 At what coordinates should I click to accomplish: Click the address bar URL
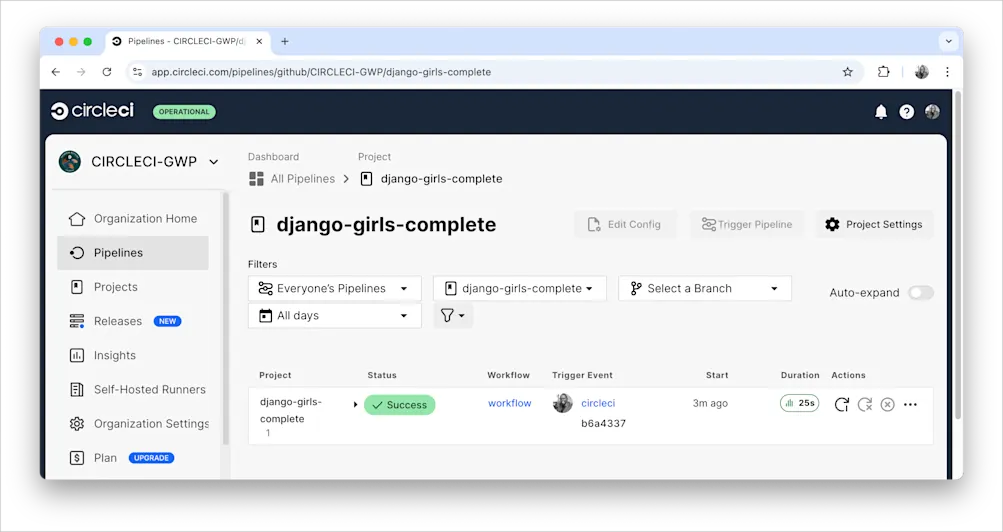(321, 72)
